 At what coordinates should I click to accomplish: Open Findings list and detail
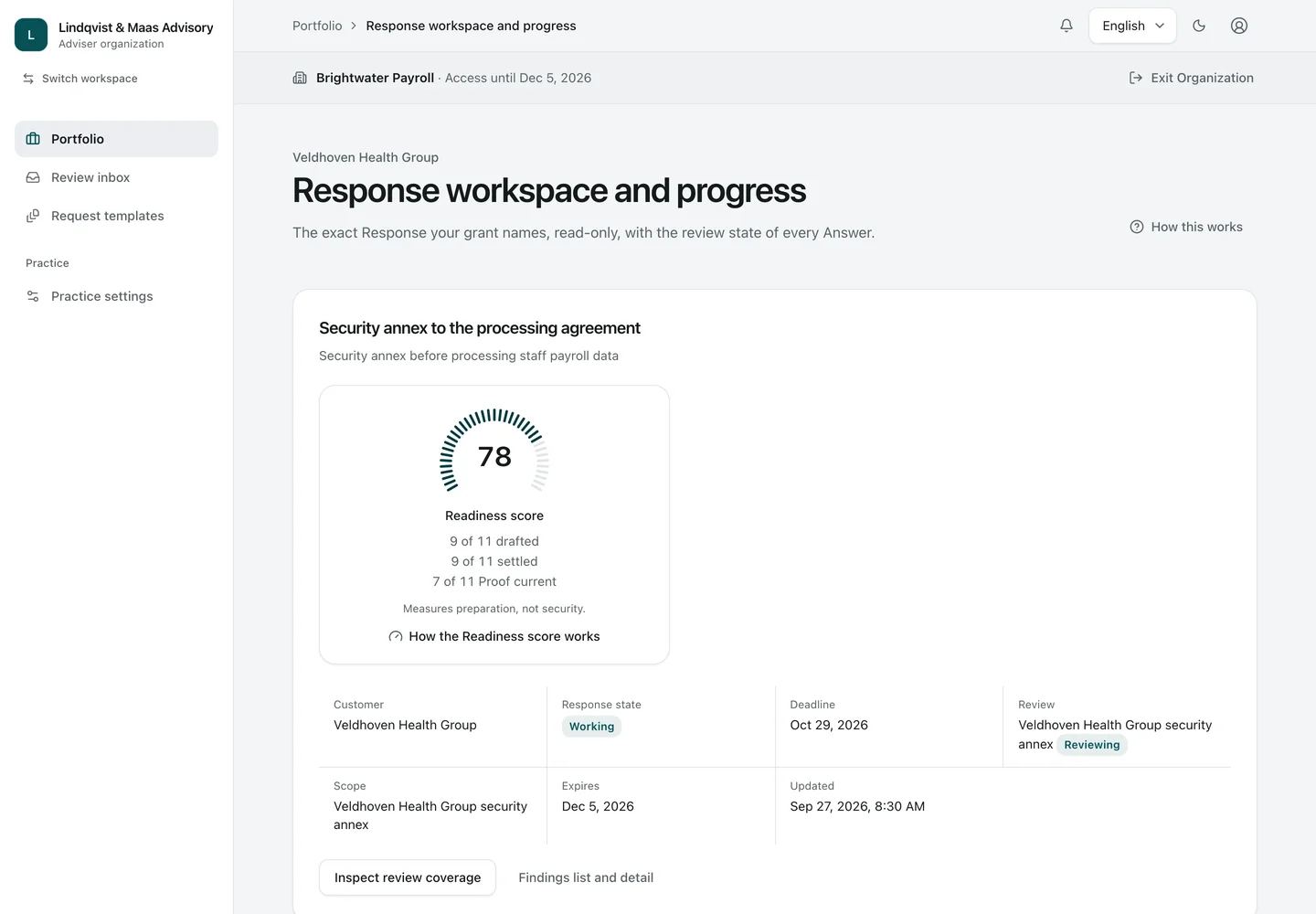point(586,877)
